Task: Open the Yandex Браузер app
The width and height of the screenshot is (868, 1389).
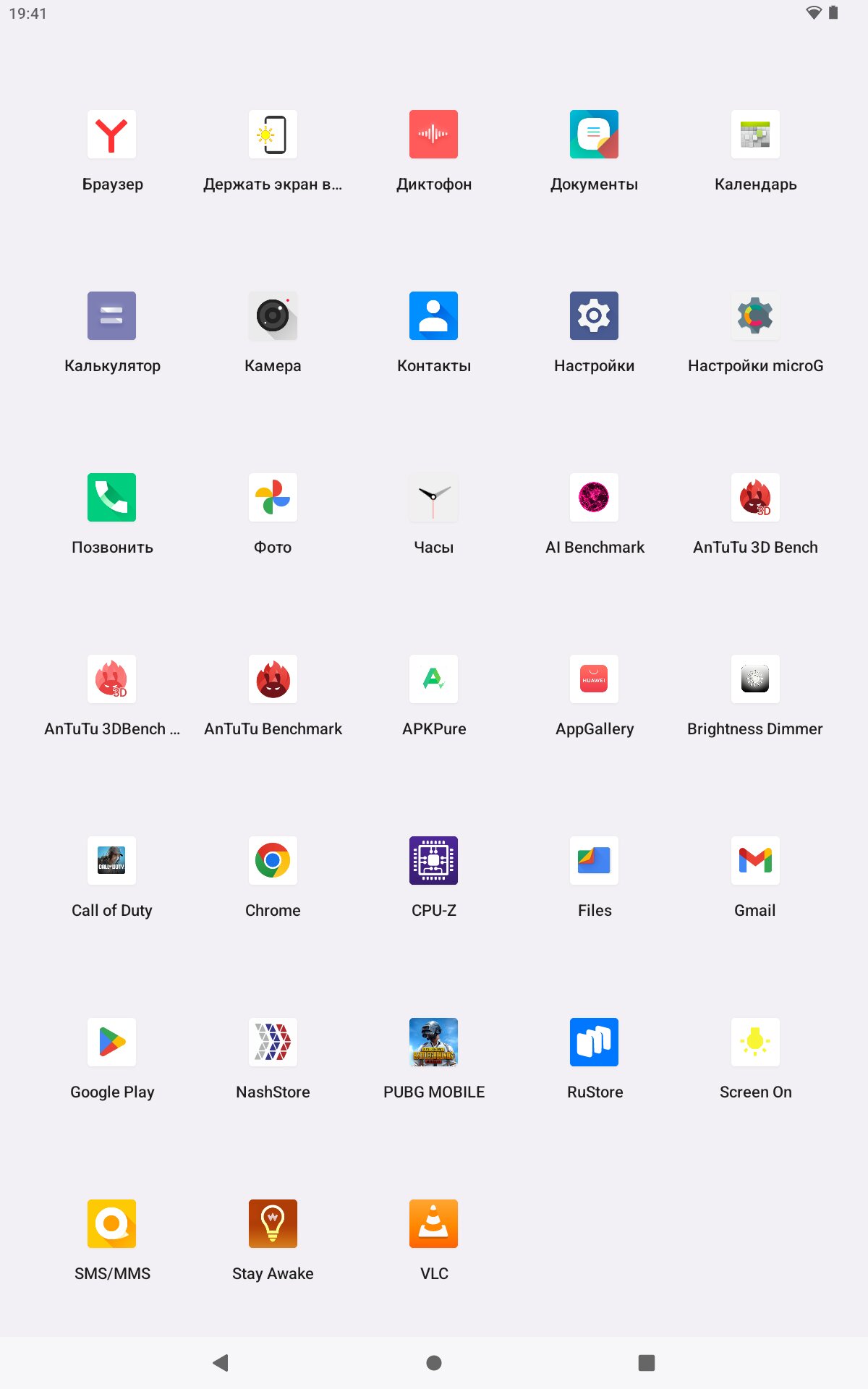Action: (x=111, y=135)
